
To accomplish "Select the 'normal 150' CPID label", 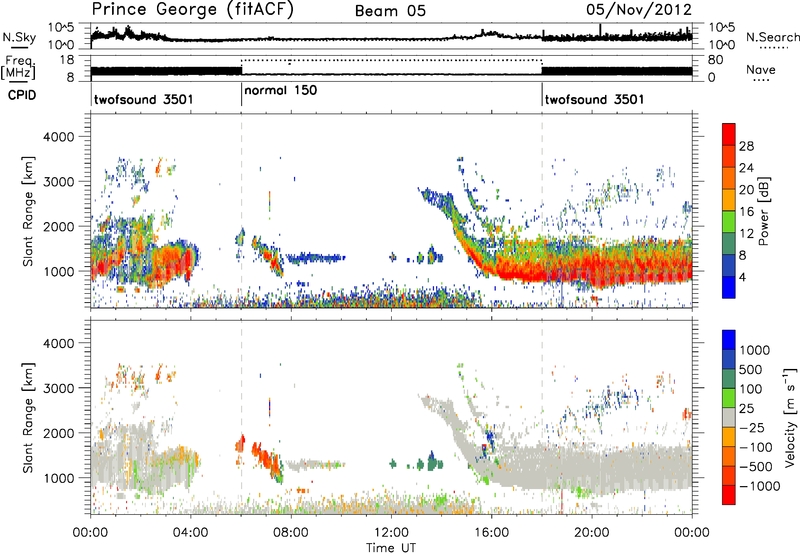I will pyautogui.click(x=281, y=90).
